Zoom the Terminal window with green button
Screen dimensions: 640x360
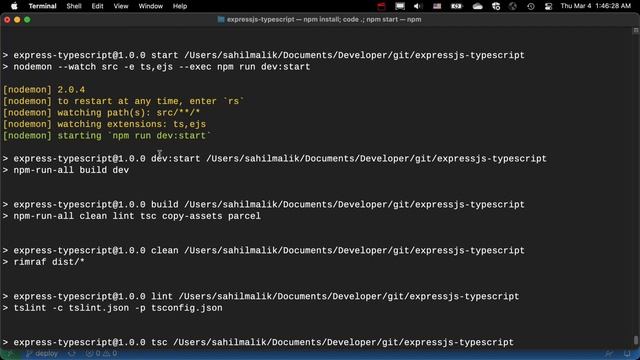point(27,20)
